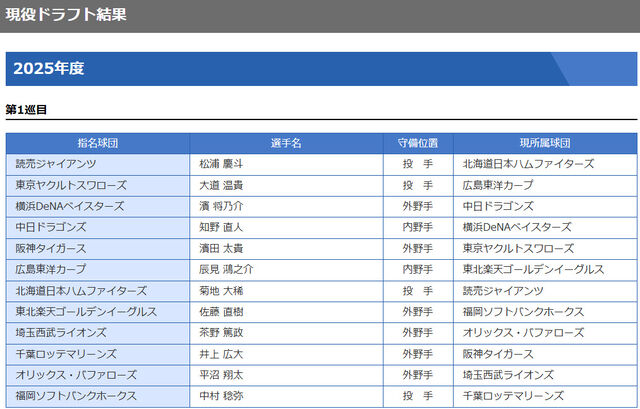This screenshot has height=409, width=640.
Task: Click the "外野手" position in 佐藤 直樹's row
Action: click(x=418, y=312)
